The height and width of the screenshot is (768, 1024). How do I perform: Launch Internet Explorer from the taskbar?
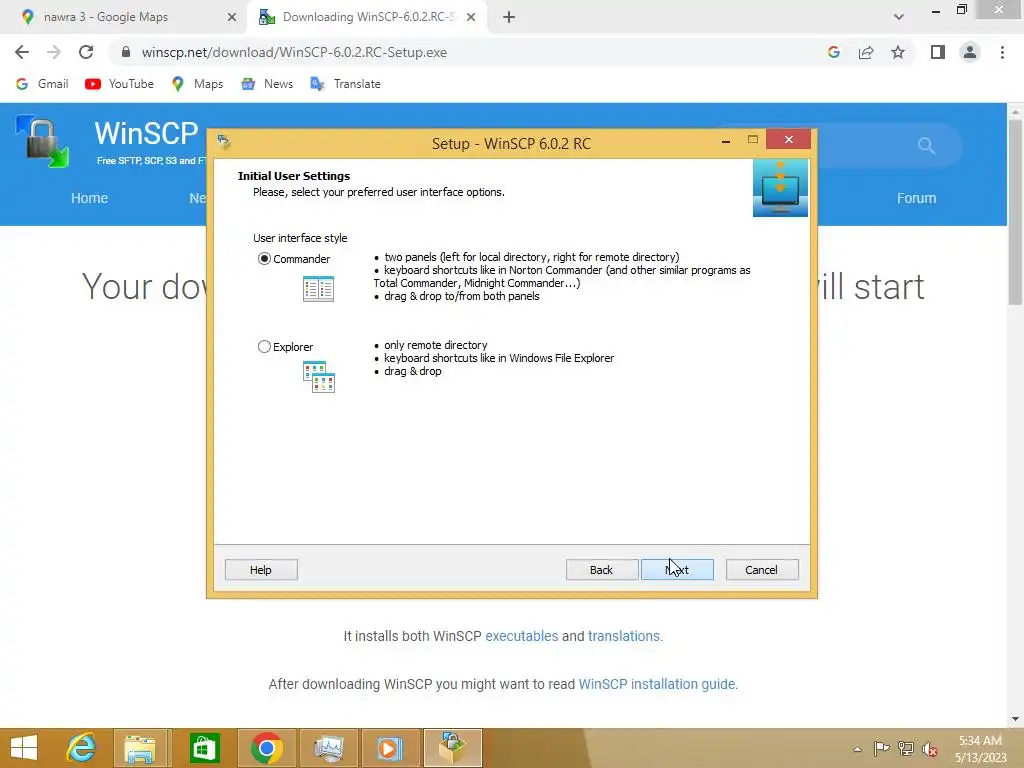click(x=82, y=748)
